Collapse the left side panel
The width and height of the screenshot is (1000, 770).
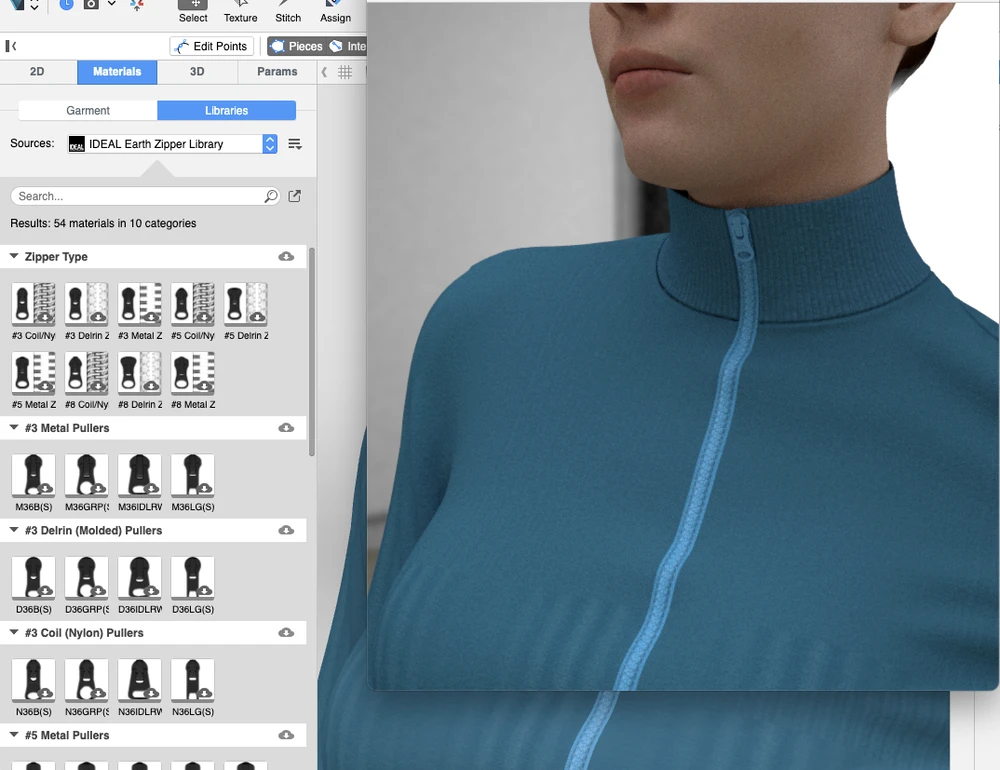tap(11, 46)
